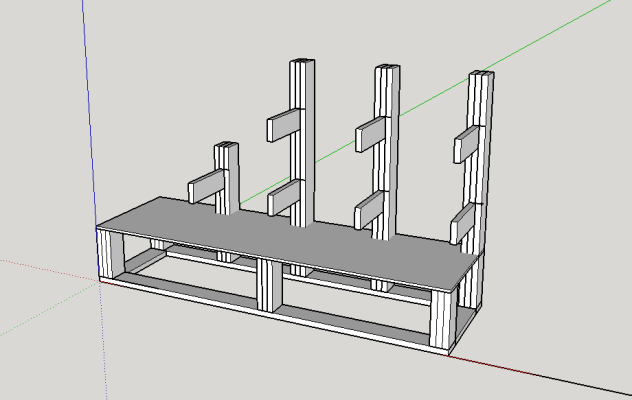Select the shortest upright post on the left
This screenshot has width=632, height=400.
pyautogui.click(x=227, y=179)
